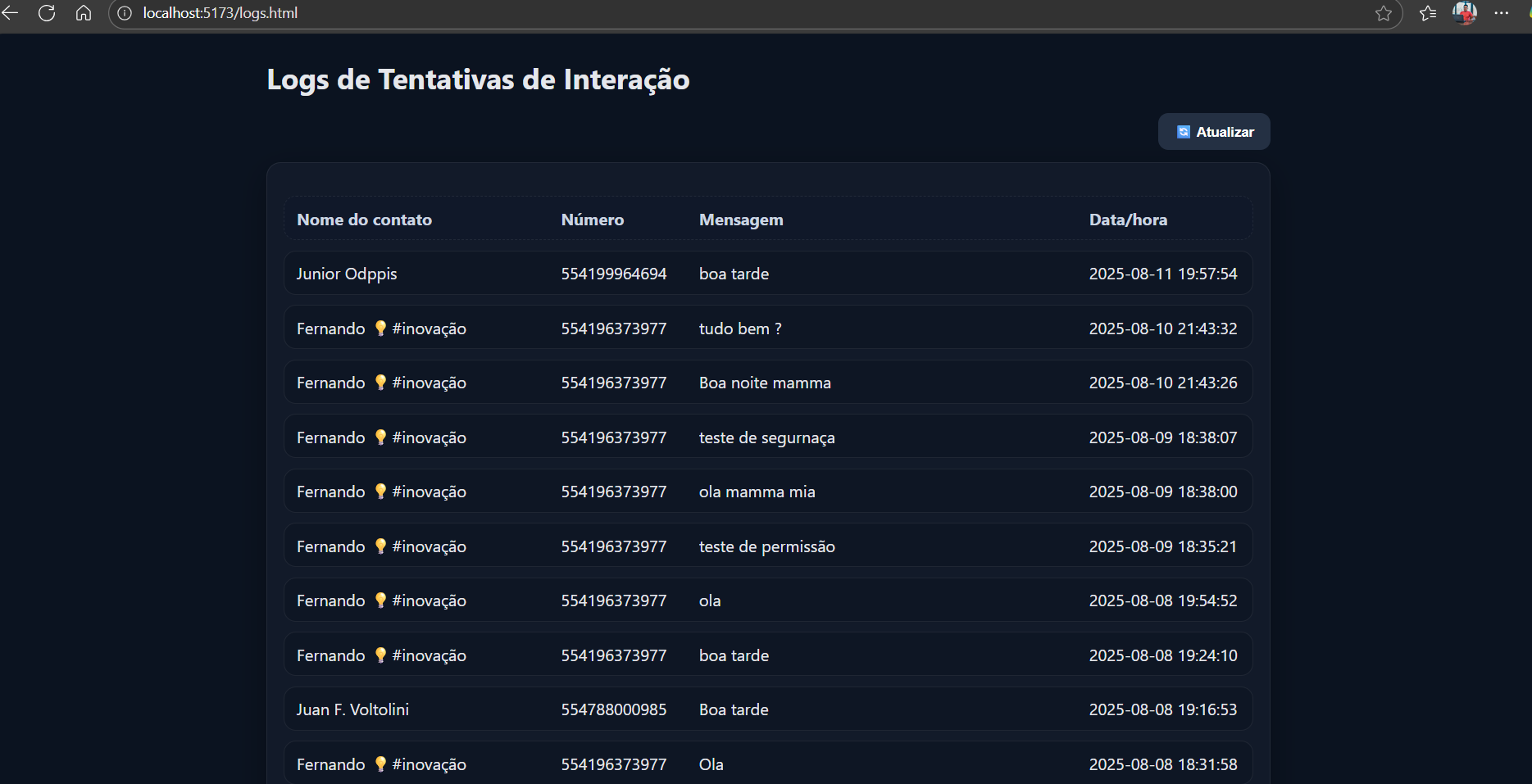Click the "Boa noite mamma" message
The height and width of the screenshot is (784, 1532).
[x=765, y=383]
